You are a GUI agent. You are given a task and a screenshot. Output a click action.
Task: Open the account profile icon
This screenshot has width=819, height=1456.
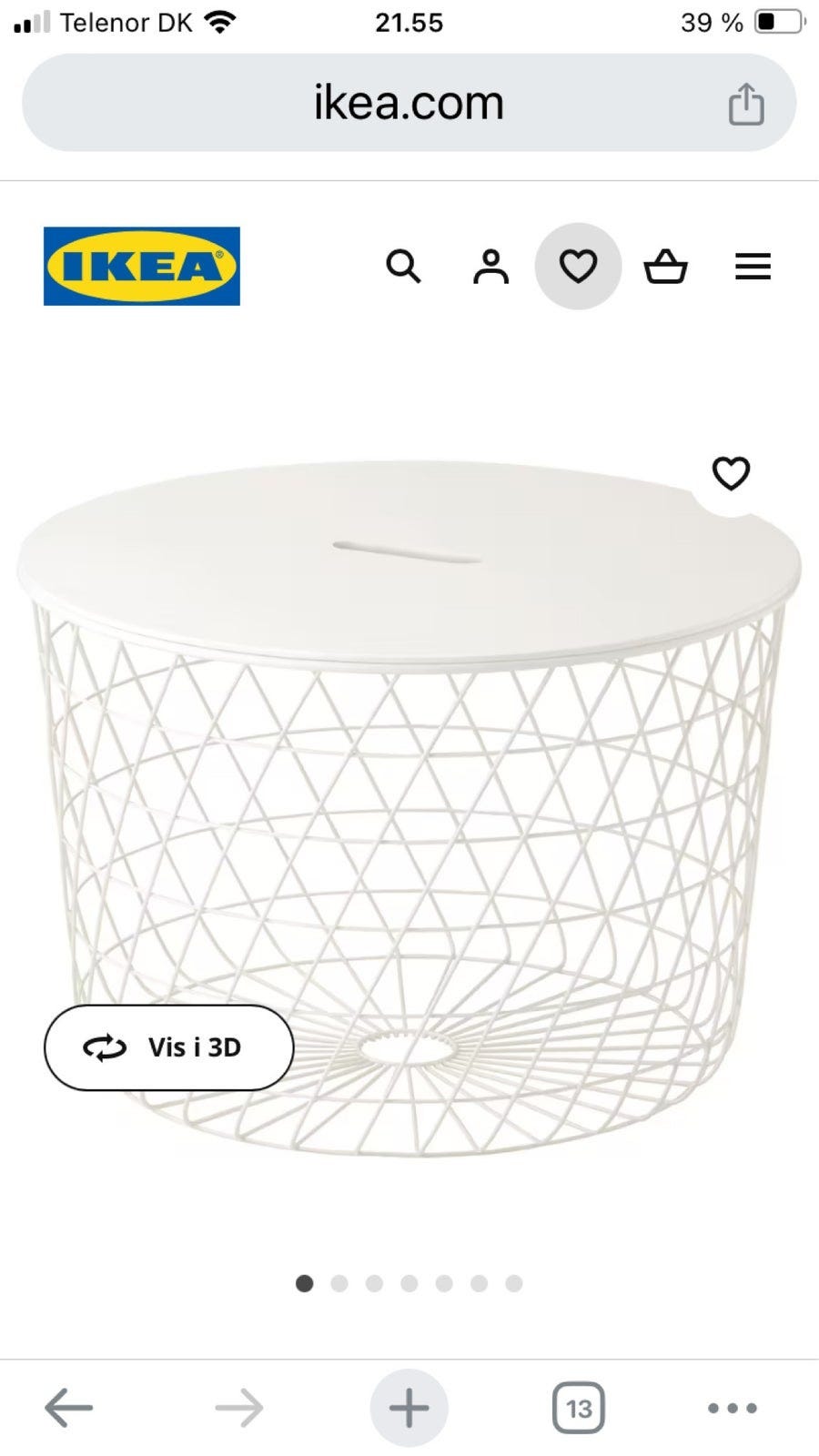[x=490, y=267]
